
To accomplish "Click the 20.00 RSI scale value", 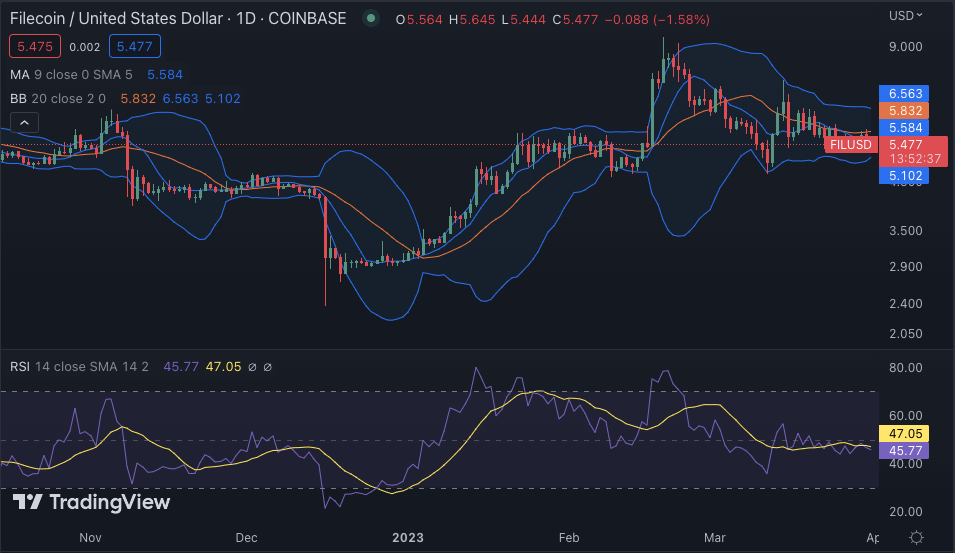I will click(x=906, y=512).
